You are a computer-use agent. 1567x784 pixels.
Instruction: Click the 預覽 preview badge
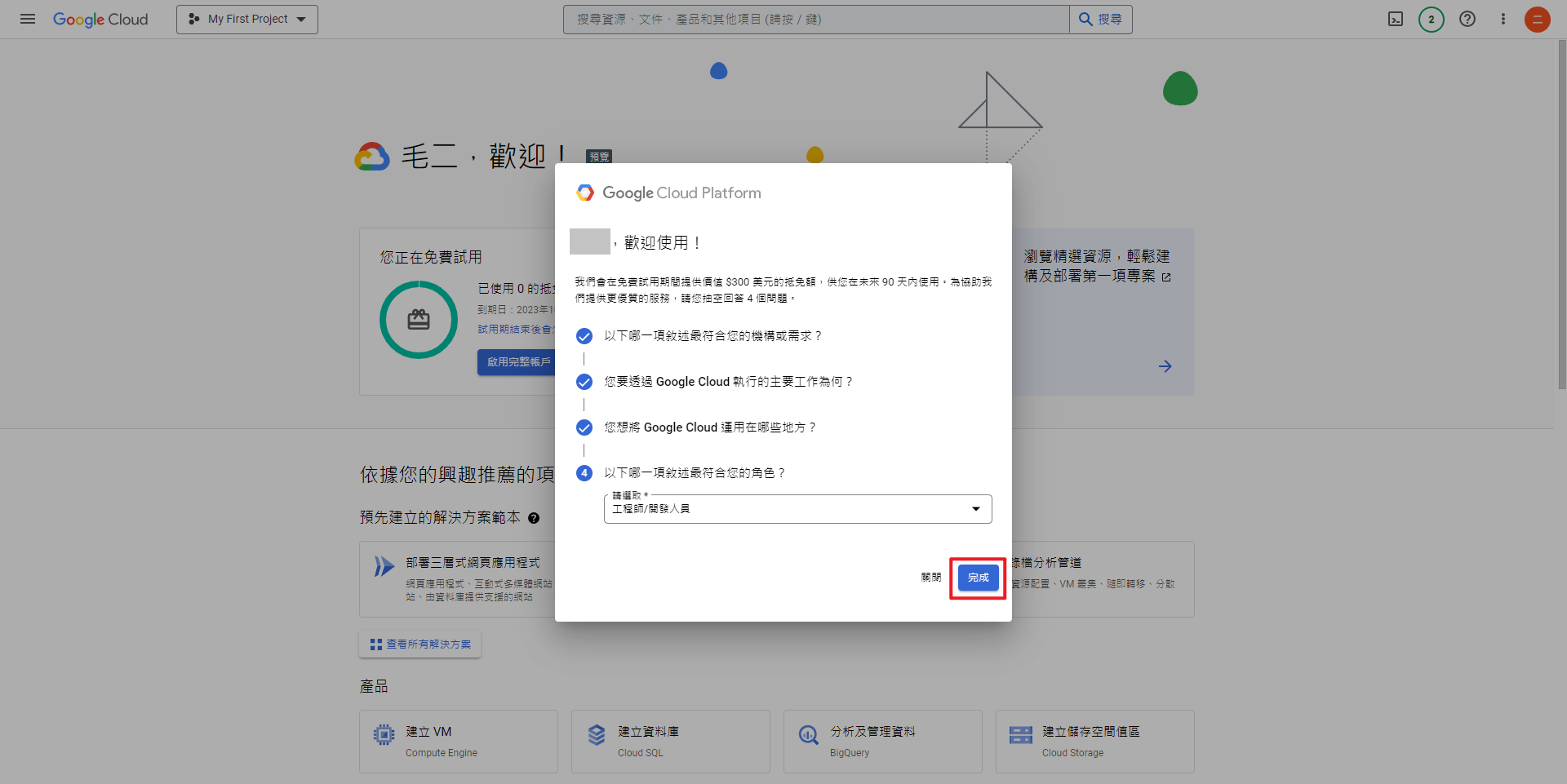pos(599,156)
